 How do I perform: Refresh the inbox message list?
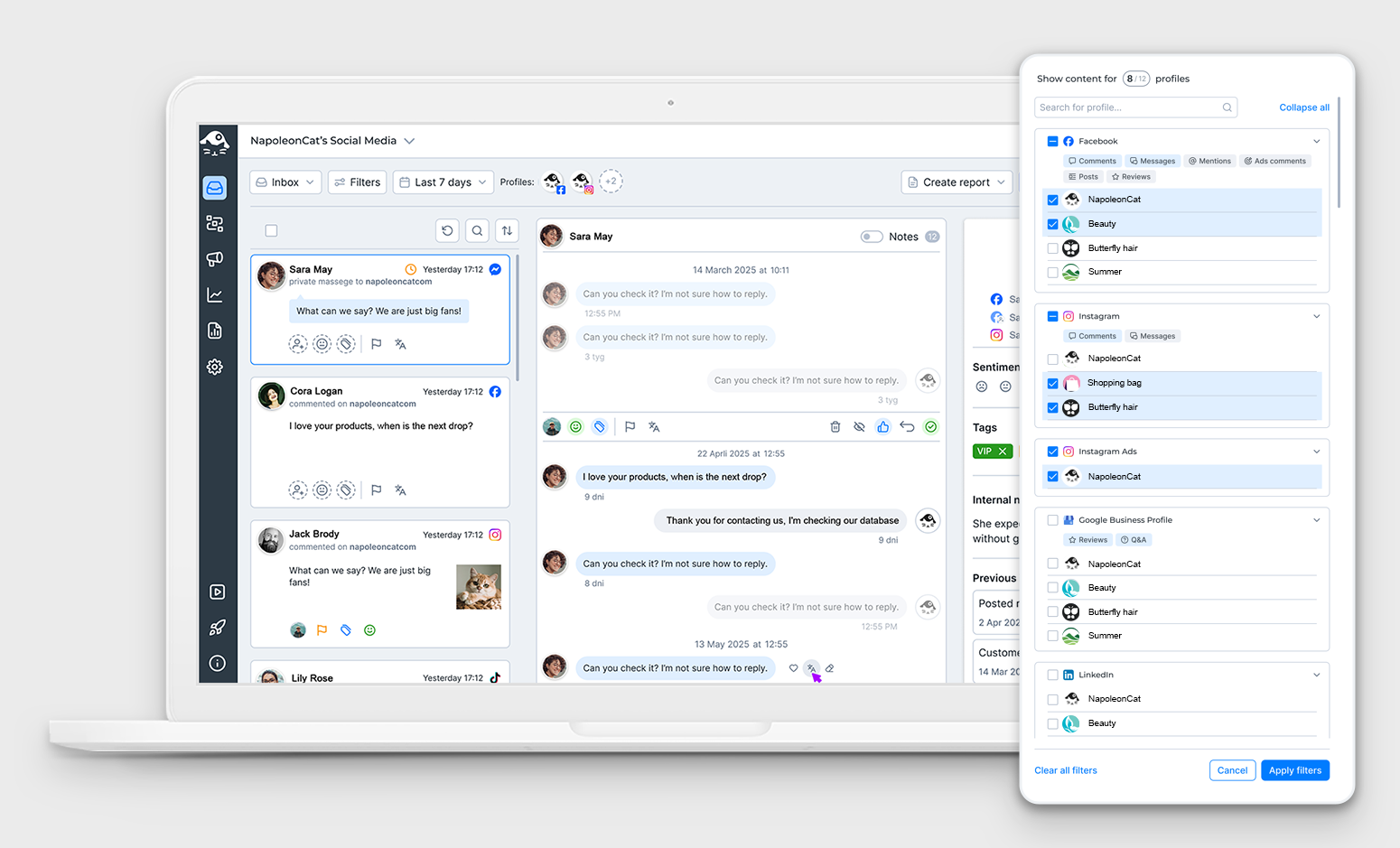pyautogui.click(x=447, y=231)
